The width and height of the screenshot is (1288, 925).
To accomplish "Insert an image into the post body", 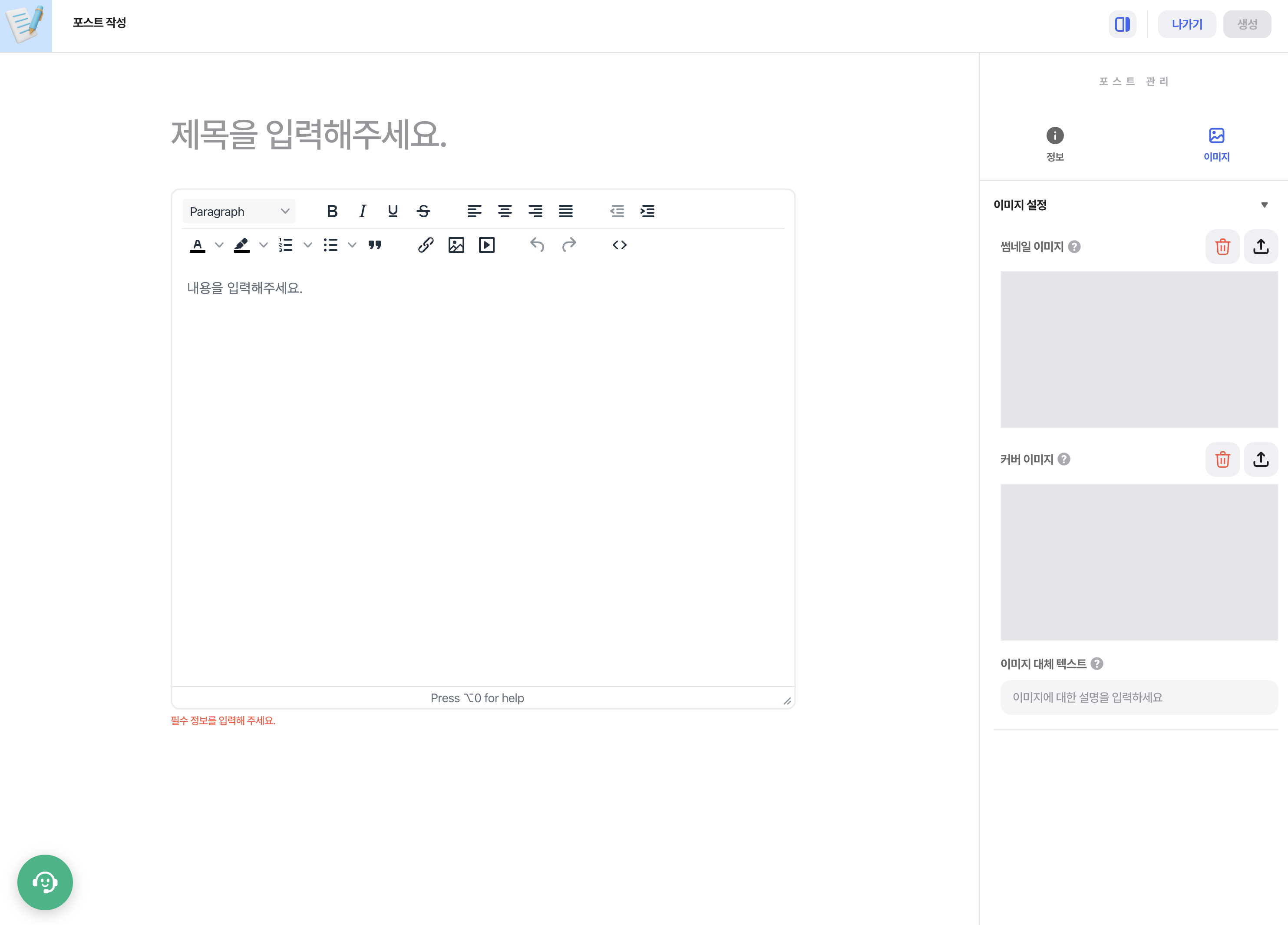I will (456, 245).
